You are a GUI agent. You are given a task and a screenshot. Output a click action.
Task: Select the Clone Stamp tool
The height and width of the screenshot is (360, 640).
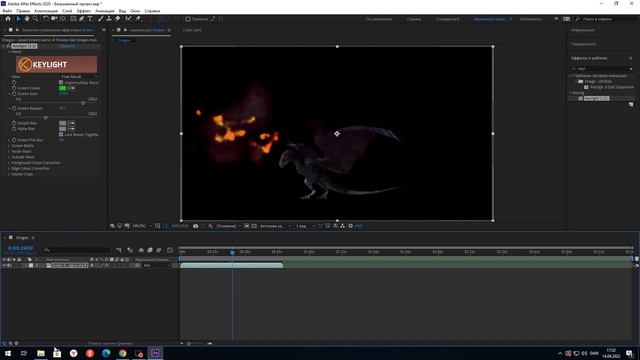click(x=109, y=19)
